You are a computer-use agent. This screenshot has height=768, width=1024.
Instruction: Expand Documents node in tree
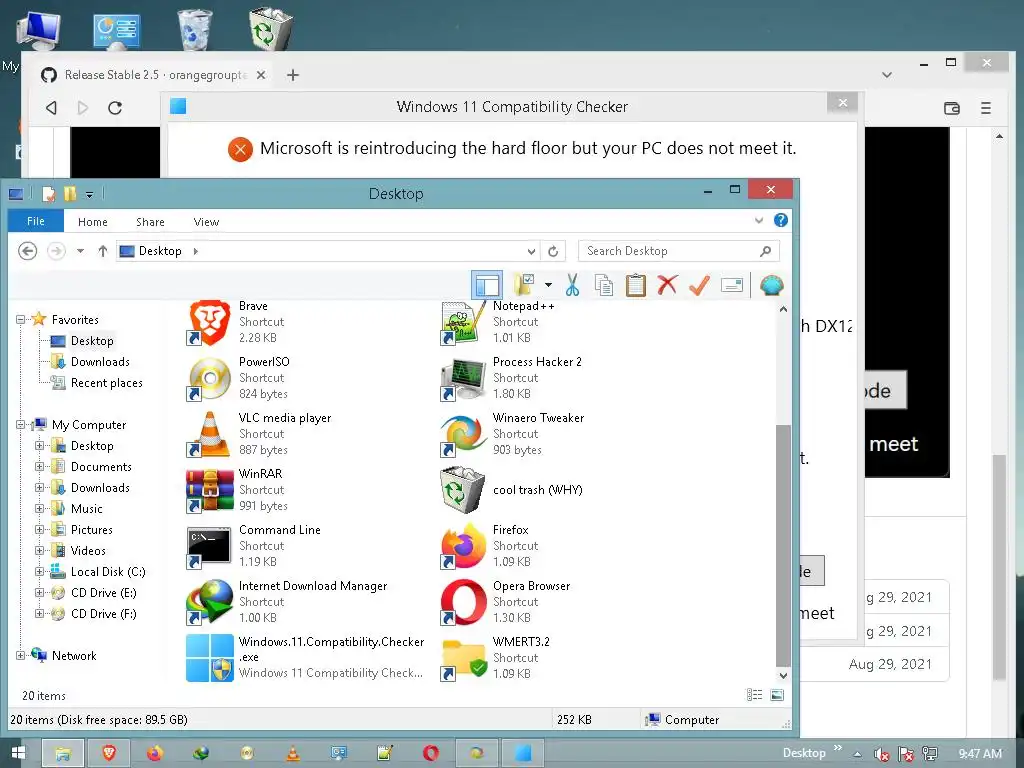39,466
